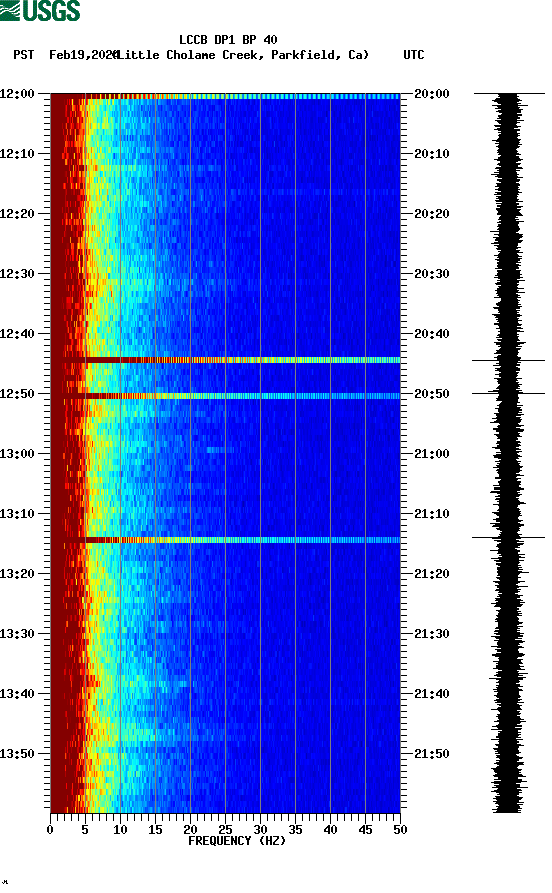Click the 13:20 PST time label
This screenshot has height=893, width=552.
(17, 574)
